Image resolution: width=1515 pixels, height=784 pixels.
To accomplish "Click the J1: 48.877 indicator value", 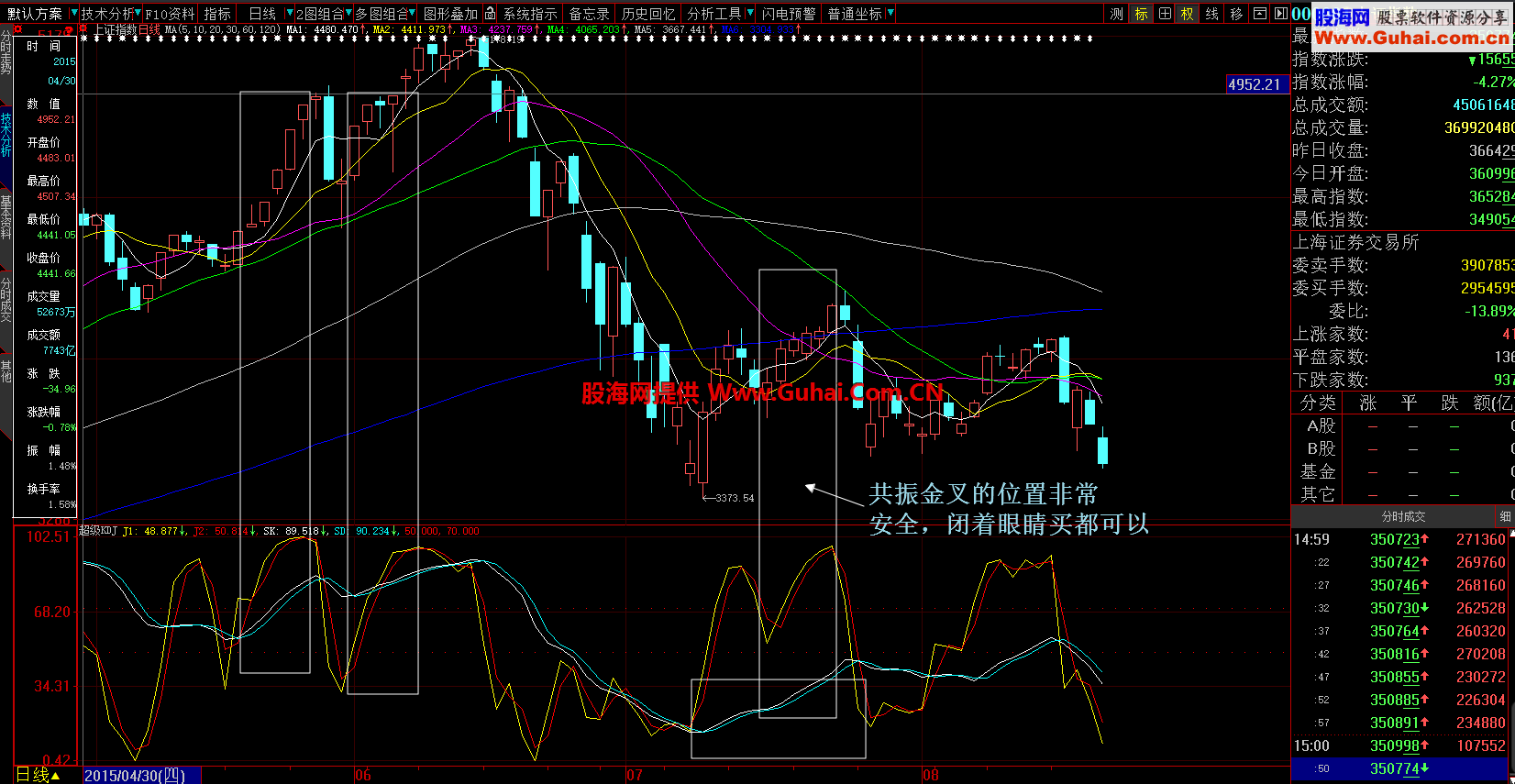I will click(150, 531).
